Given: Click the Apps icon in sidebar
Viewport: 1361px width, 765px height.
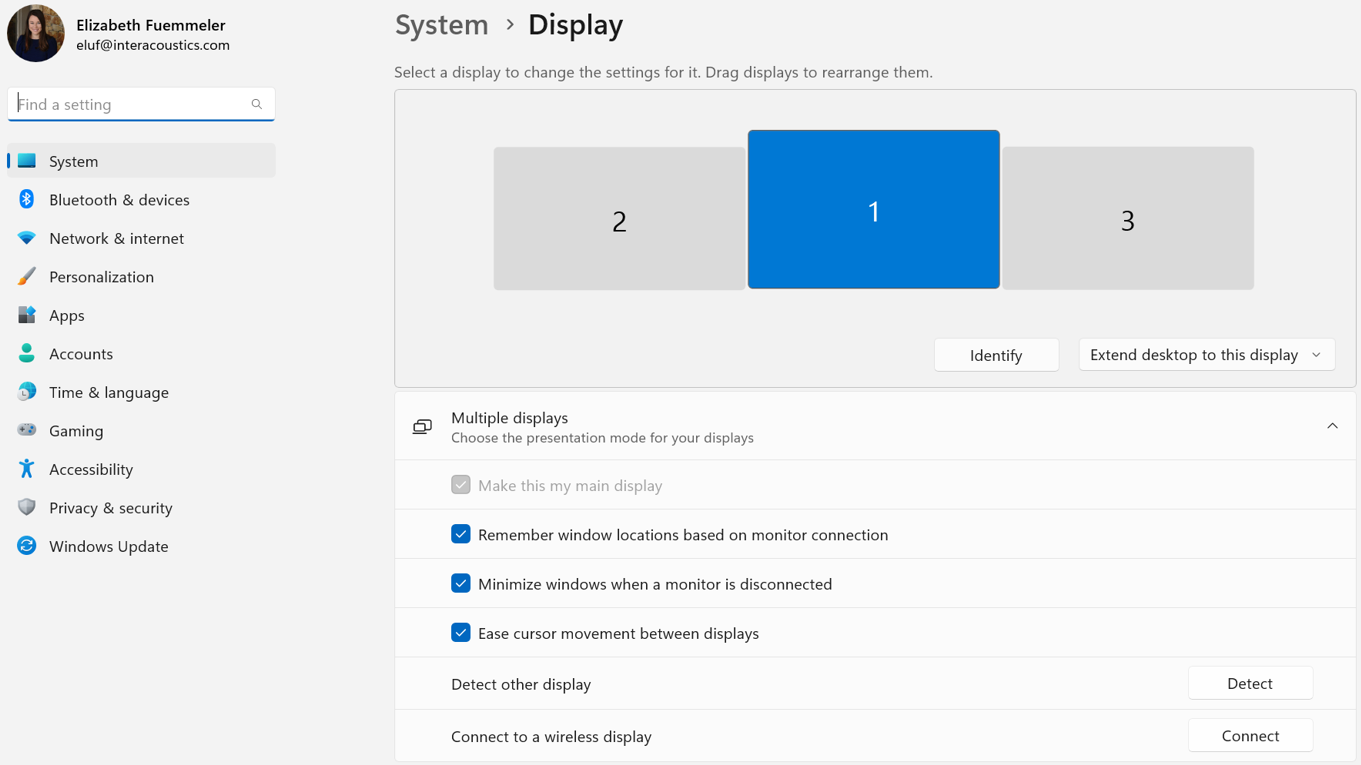Looking at the screenshot, I should tap(27, 315).
